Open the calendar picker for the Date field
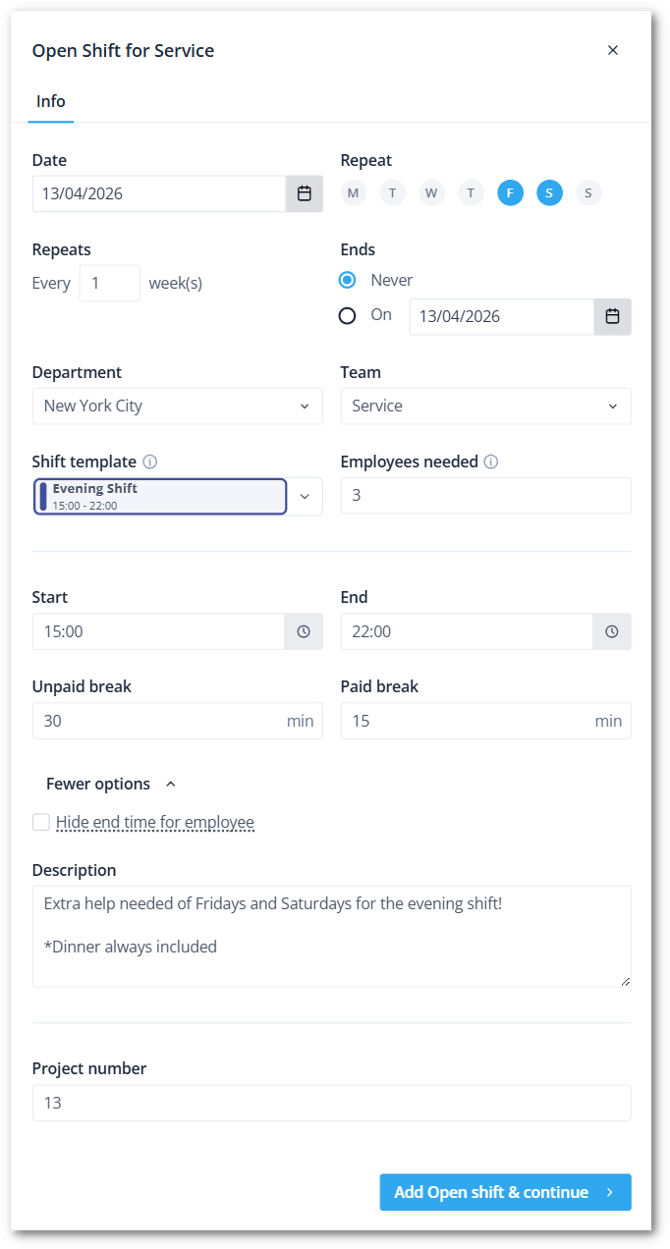 point(304,193)
